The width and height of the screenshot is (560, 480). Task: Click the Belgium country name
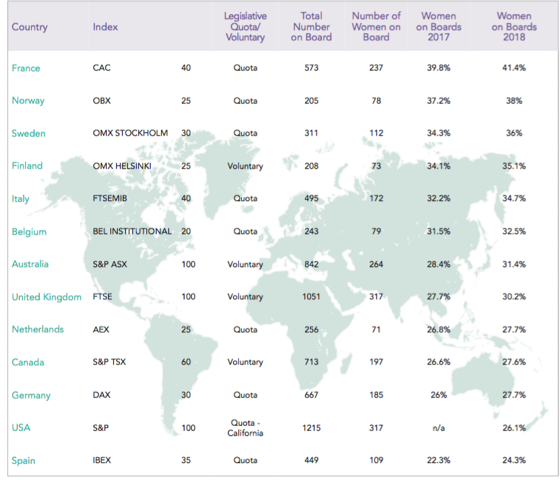click(29, 232)
